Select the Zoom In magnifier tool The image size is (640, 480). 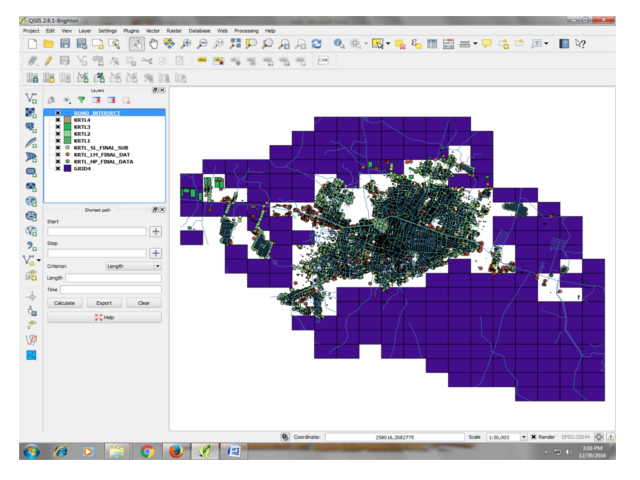186,44
